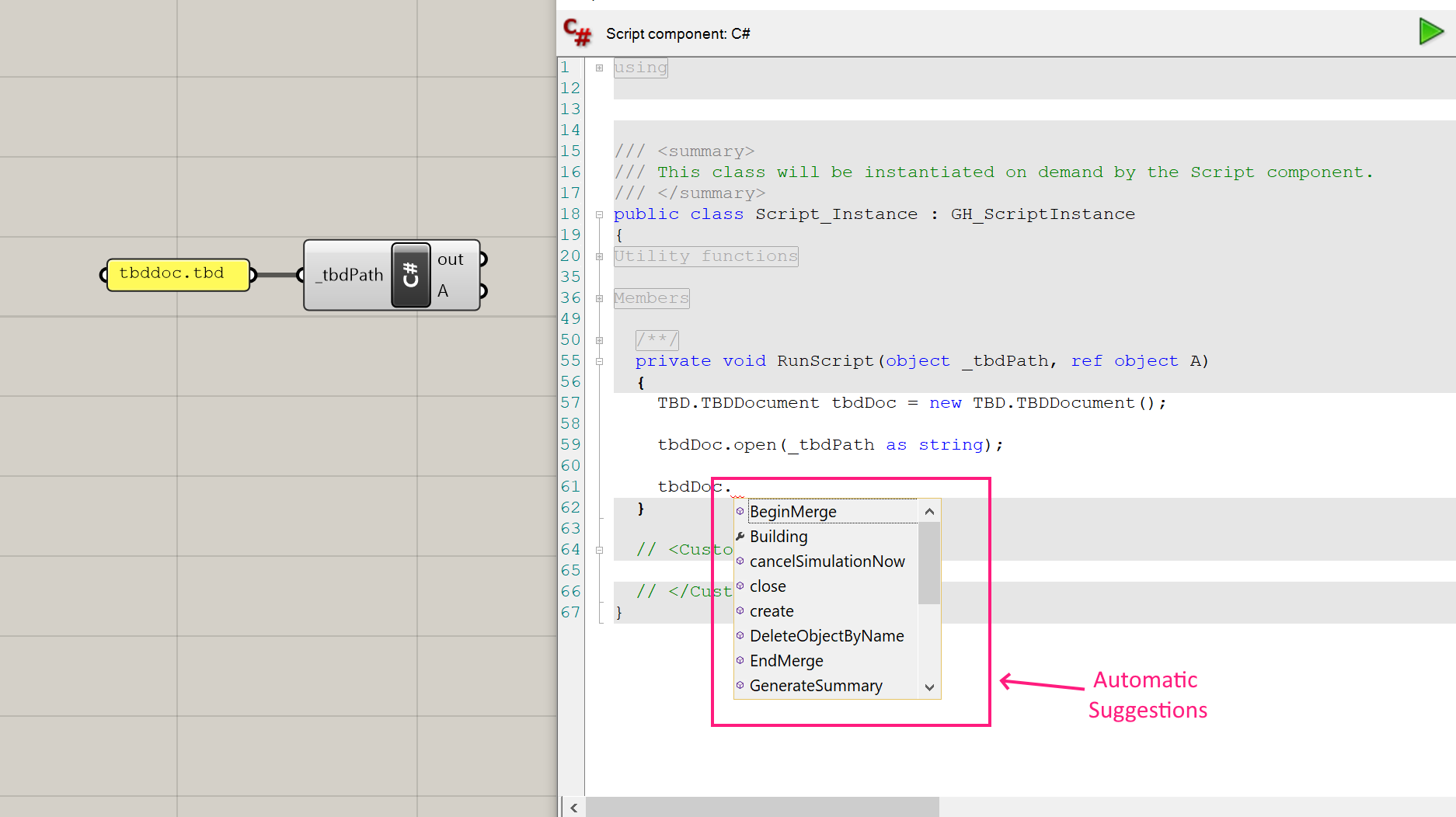1456x817 pixels.
Task: Click the C# icon on the script component
Action: 410,275
